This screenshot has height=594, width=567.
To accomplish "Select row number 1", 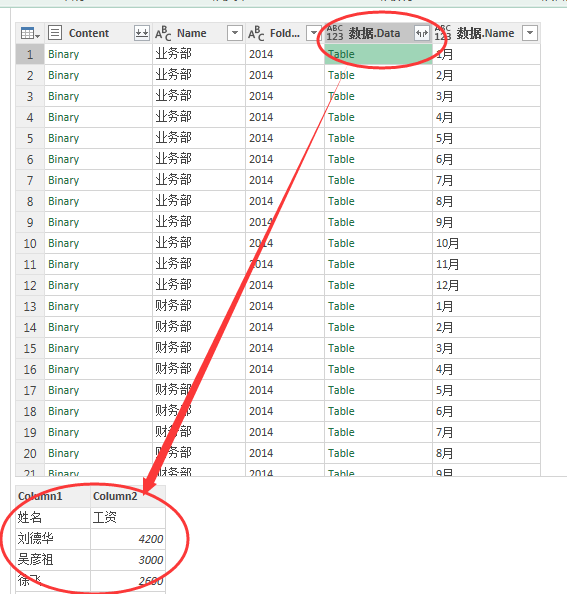I will click(30, 54).
